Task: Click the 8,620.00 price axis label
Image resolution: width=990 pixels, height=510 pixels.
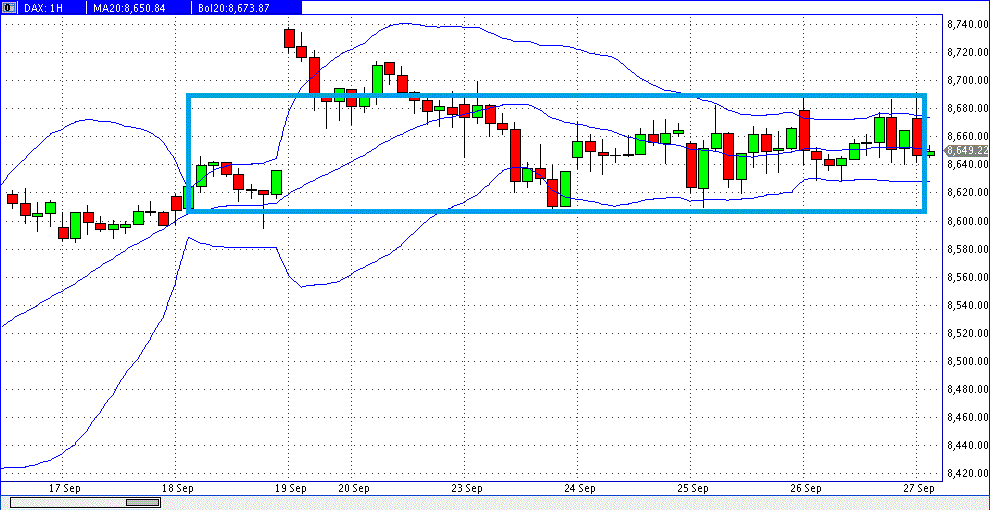Action: point(968,193)
